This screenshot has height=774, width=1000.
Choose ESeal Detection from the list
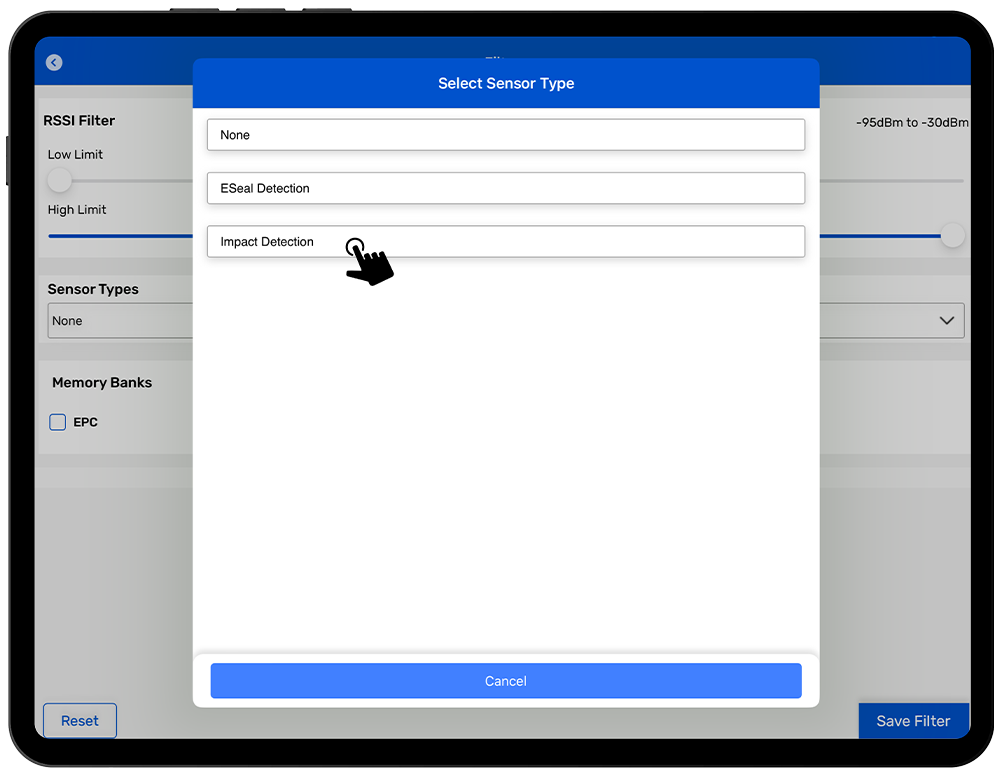tap(505, 188)
